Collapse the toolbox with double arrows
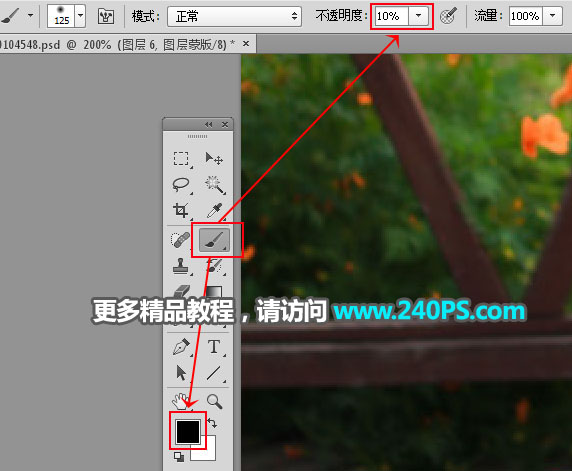The height and width of the screenshot is (471, 572). 208,124
